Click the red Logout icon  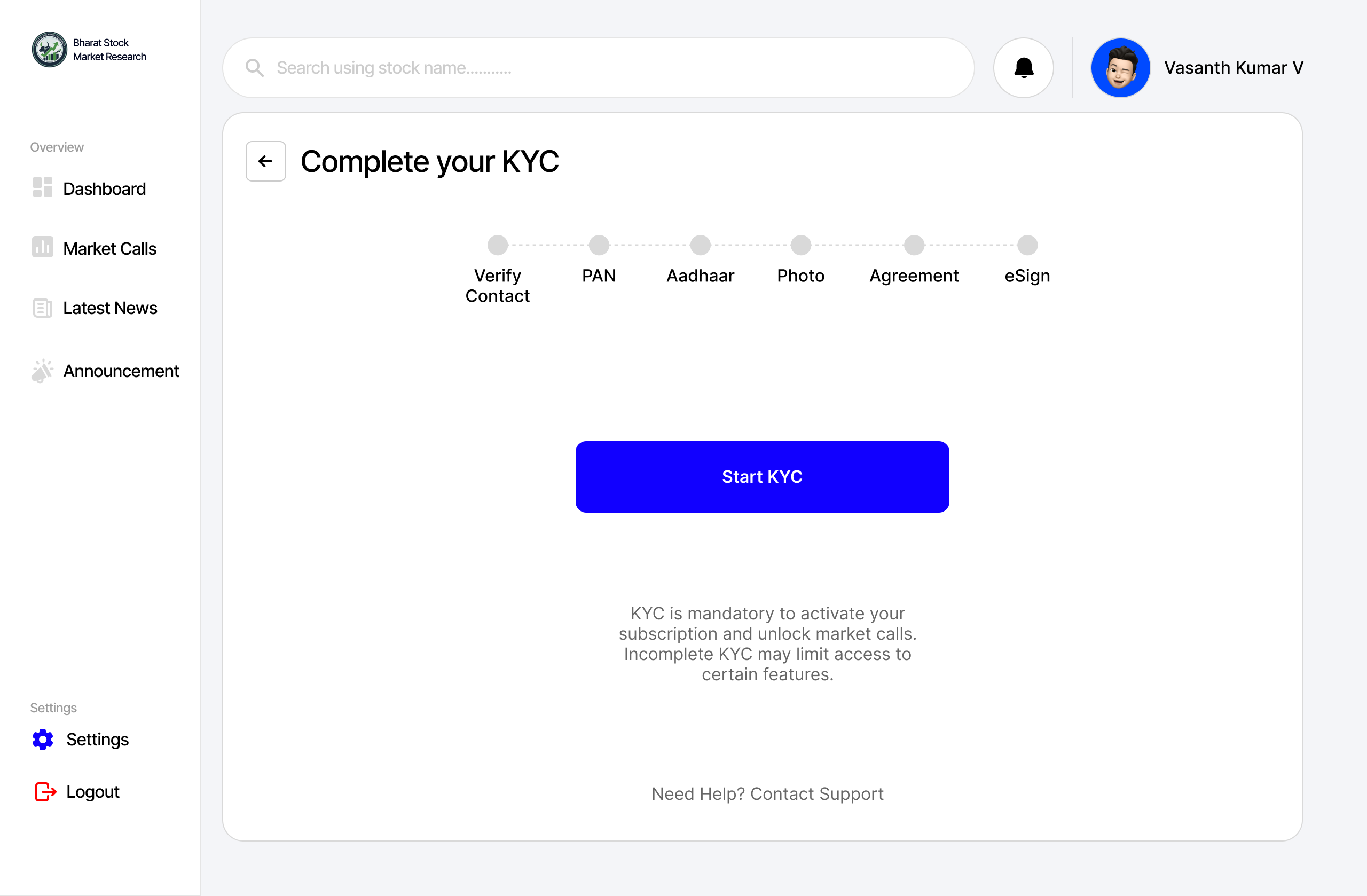(x=45, y=792)
